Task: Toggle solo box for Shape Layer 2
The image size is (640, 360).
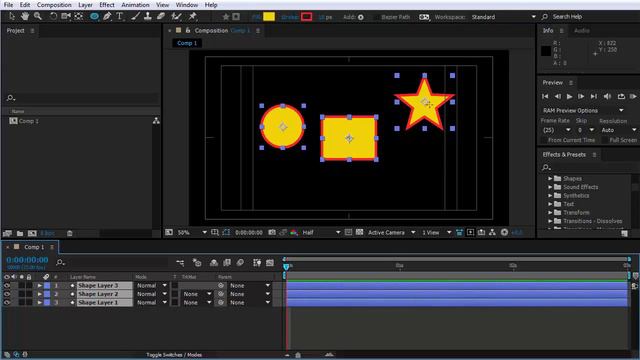Action: [22, 294]
